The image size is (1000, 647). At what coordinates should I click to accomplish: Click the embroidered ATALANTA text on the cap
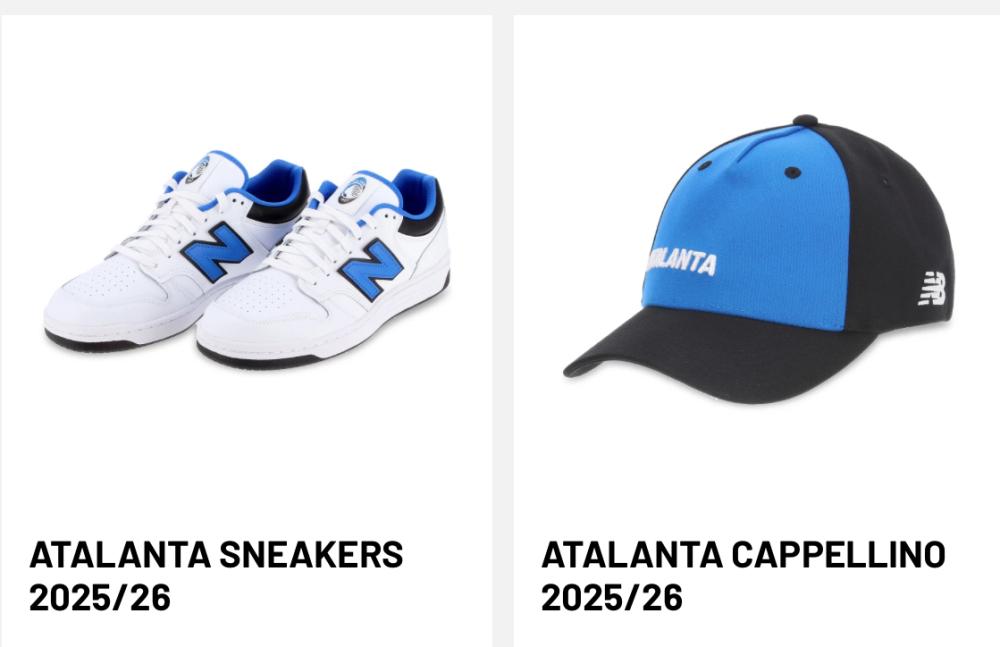pos(680,262)
